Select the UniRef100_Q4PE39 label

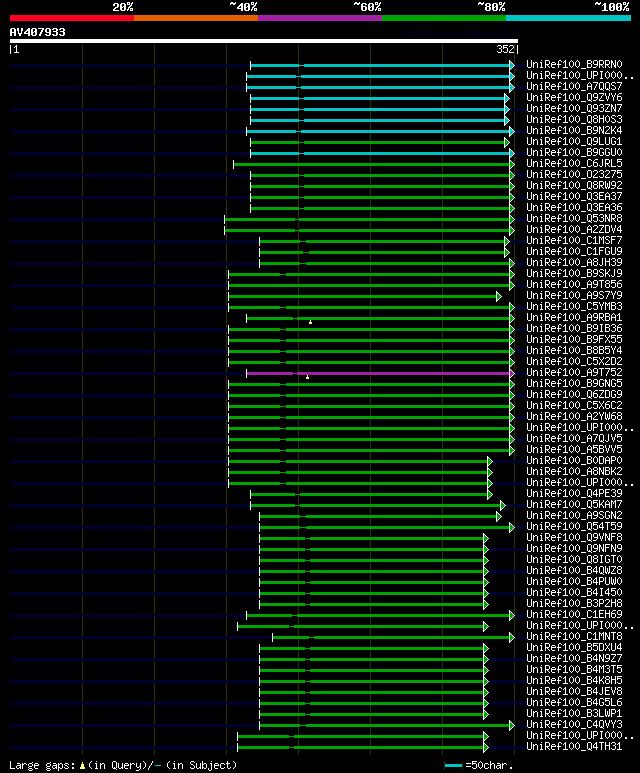(574, 493)
